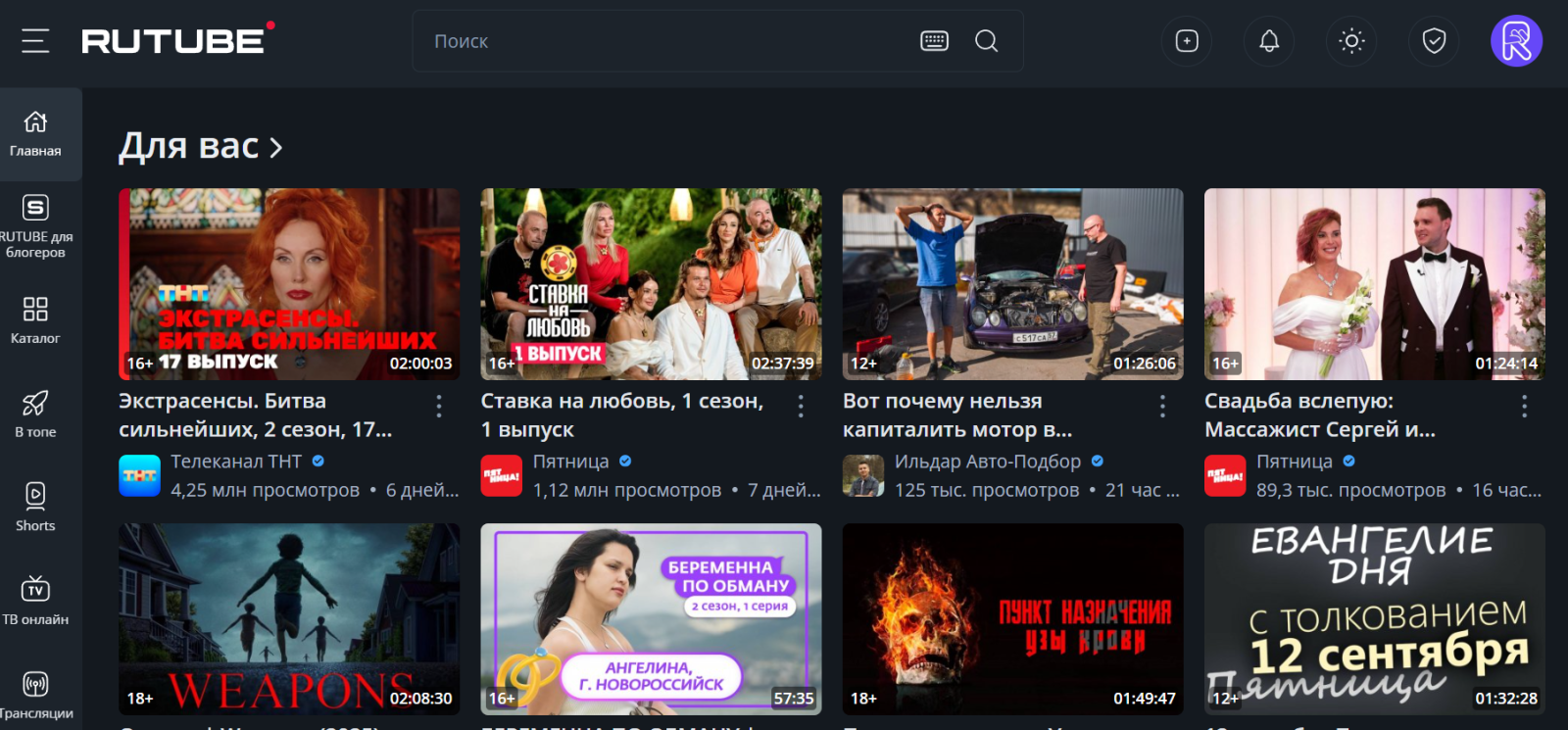Open the user profile avatar
This screenshot has width=1568, height=730.
tap(1515, 41)
